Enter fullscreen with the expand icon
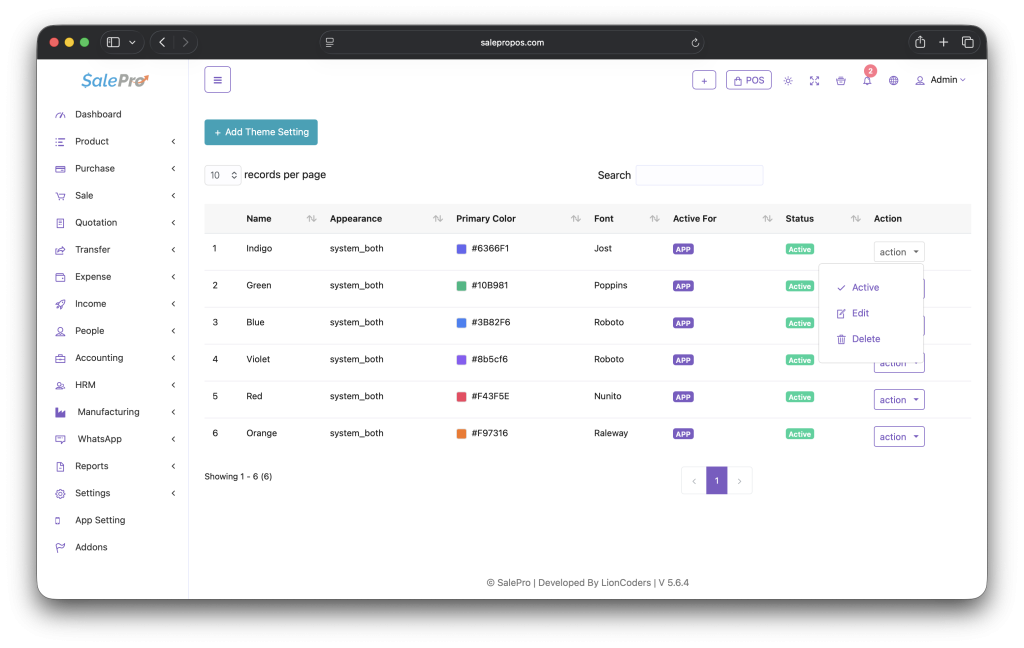1024x648 pixels. (814, 81)
